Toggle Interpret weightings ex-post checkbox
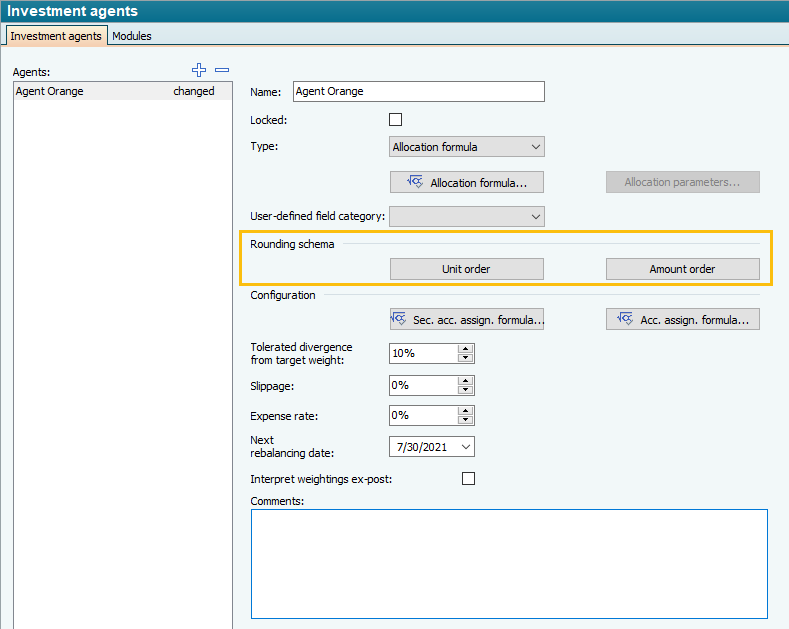This screenshot has height=629, width=789. coord(469,479)
